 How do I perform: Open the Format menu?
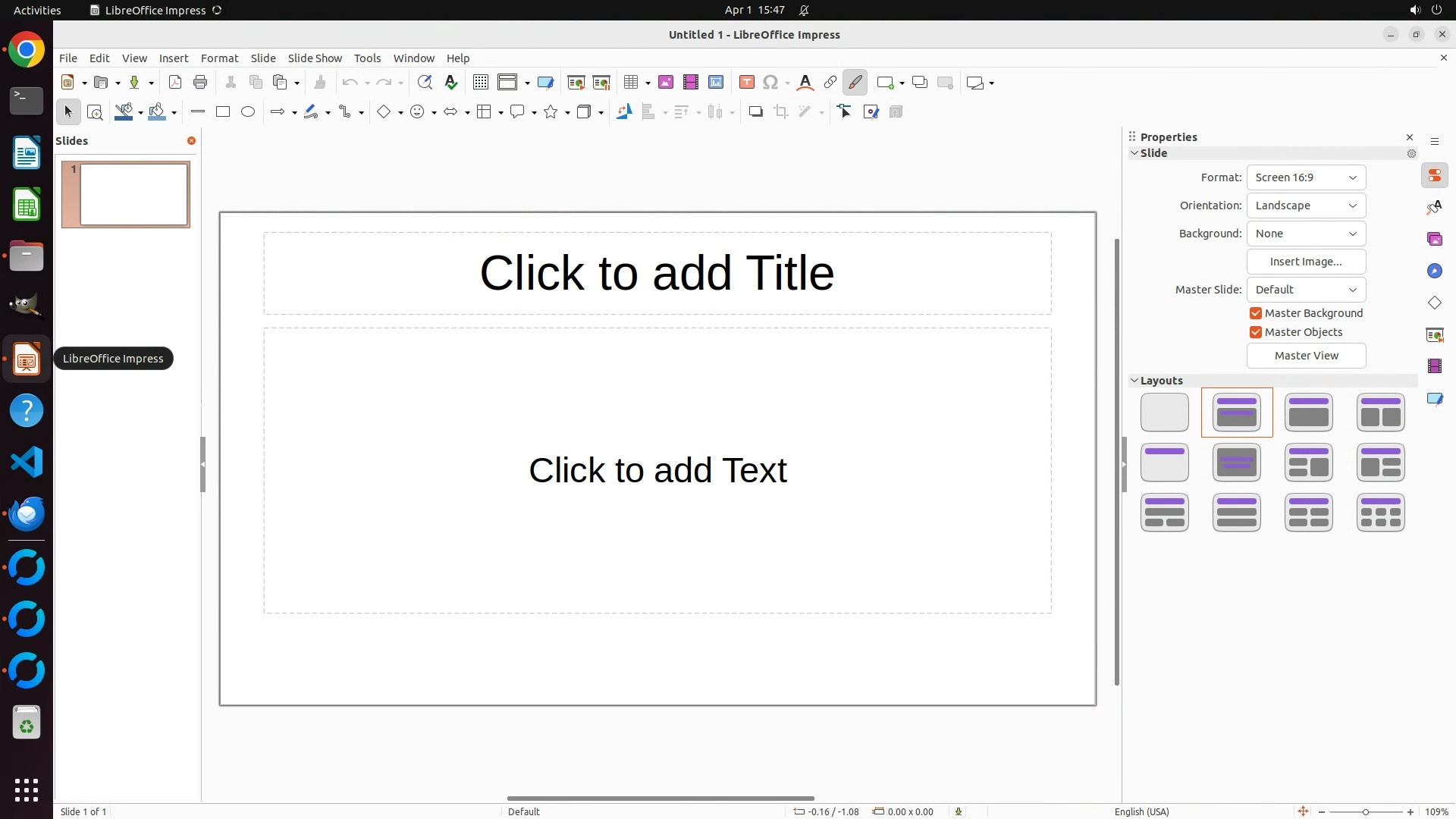click(x=219, y=58)
